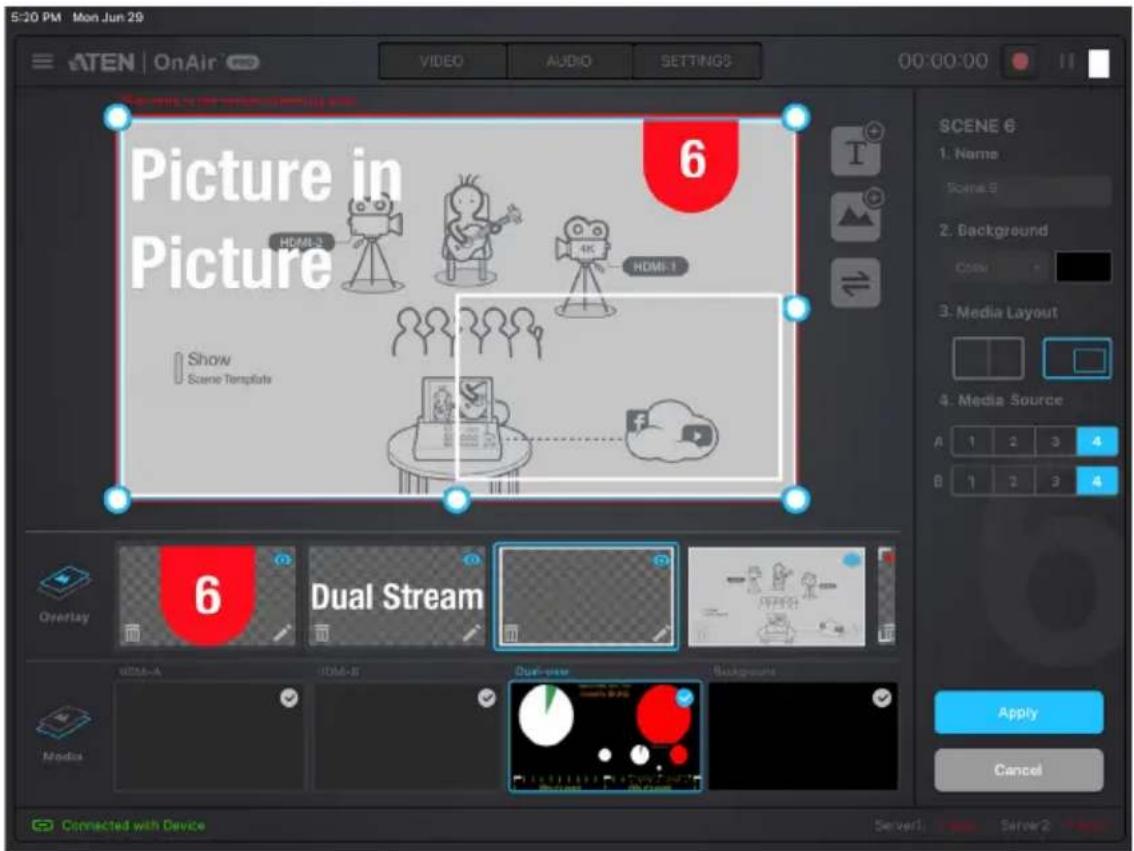Image resolution: width=1134 pixels, height=851 pixels.
Task: Edit the red 6 badge overlay
Action: [282, 633]
